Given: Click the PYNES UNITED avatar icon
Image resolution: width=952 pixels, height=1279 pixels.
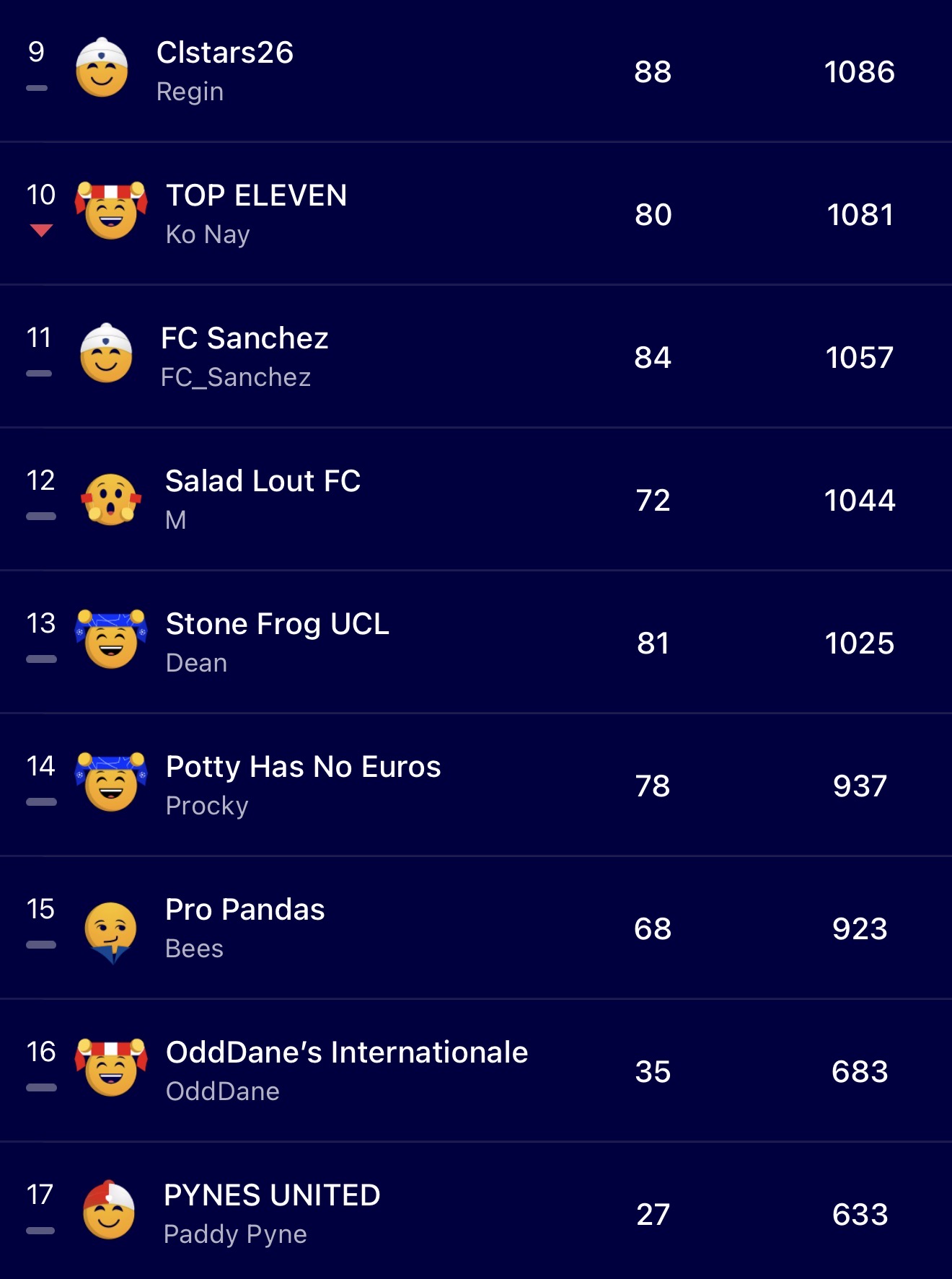Looking at the screenshot, I should pos(109,1210).
